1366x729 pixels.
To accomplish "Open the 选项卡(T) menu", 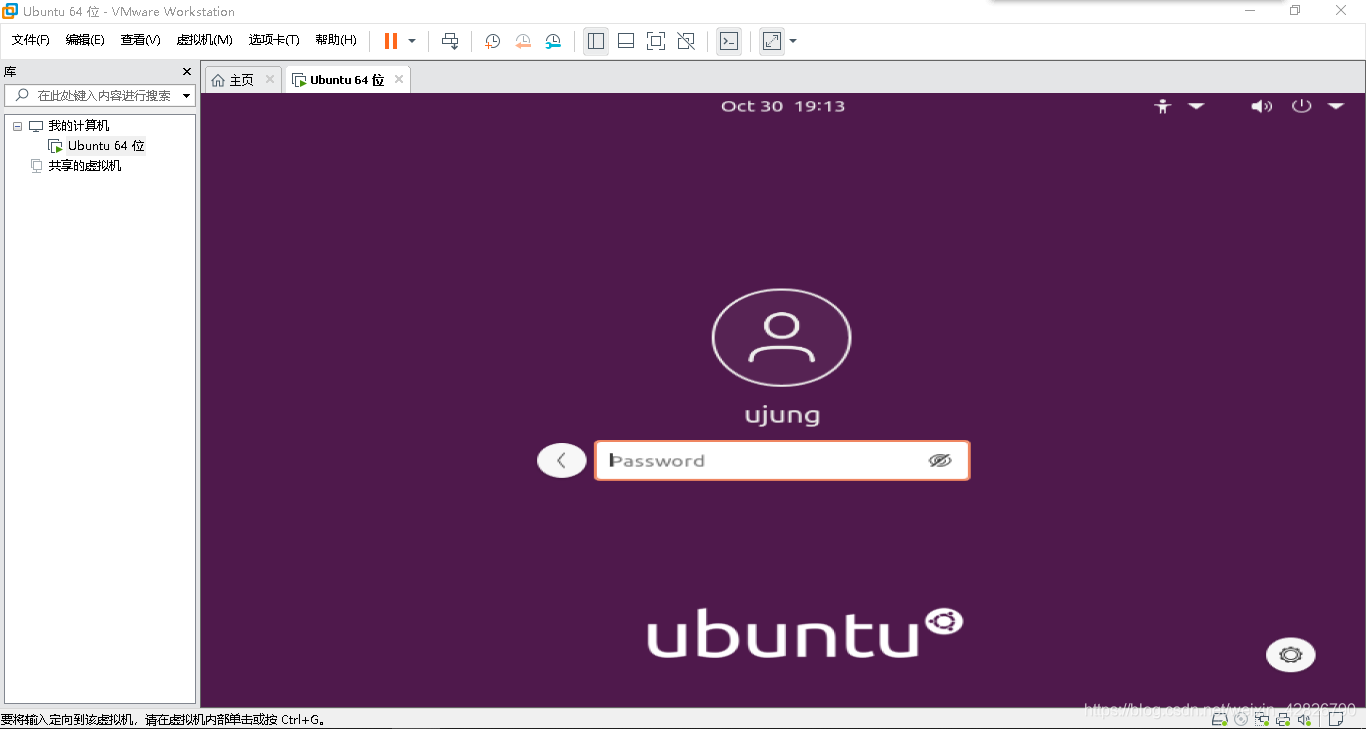I will pyautogui.click(x=274, y=40).
